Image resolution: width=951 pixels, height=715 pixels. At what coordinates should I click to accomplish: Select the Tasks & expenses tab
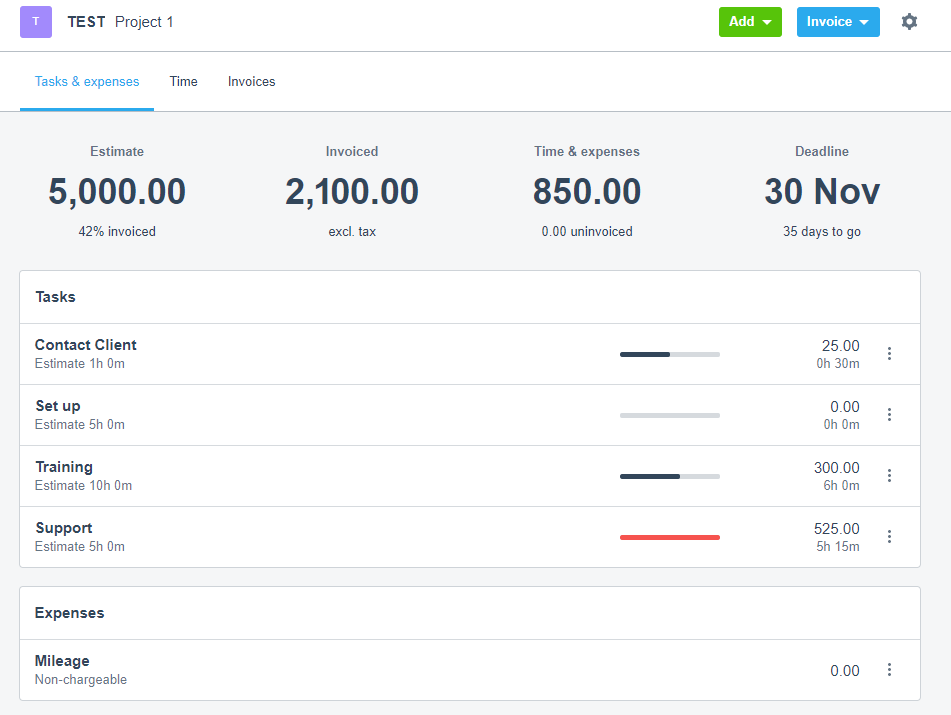coord(87,81)
